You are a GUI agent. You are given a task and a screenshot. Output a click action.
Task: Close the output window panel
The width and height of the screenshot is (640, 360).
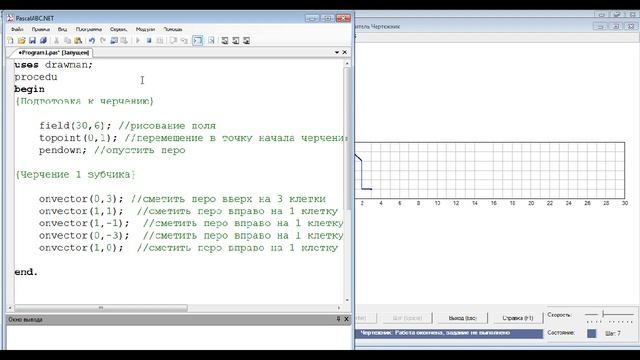pyautogui.click(x=346, y=319)
